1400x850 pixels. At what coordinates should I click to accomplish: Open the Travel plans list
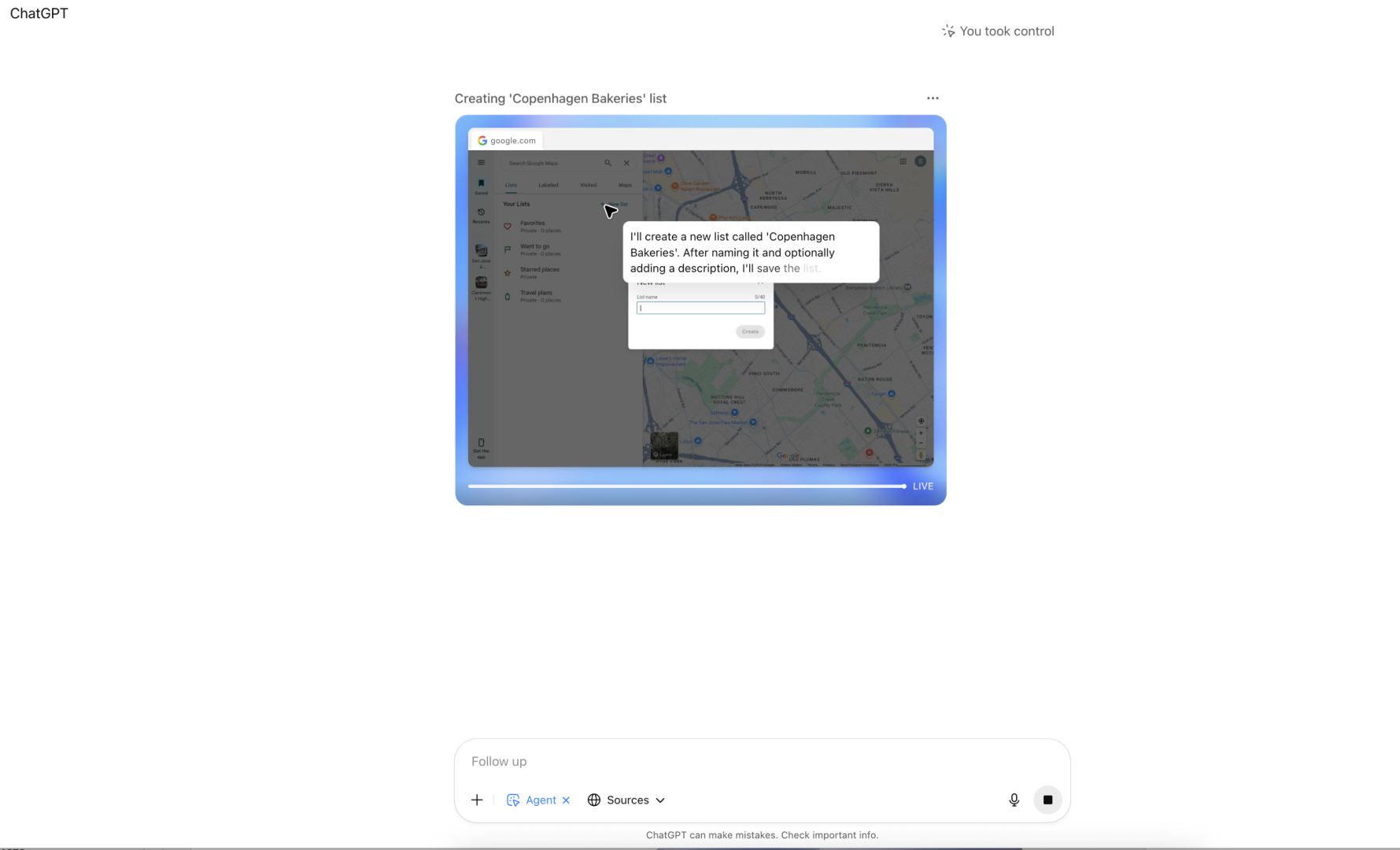coord(567,296)
